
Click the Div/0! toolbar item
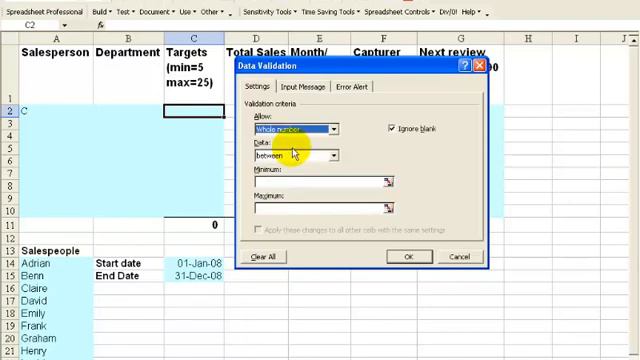point(448,12)
